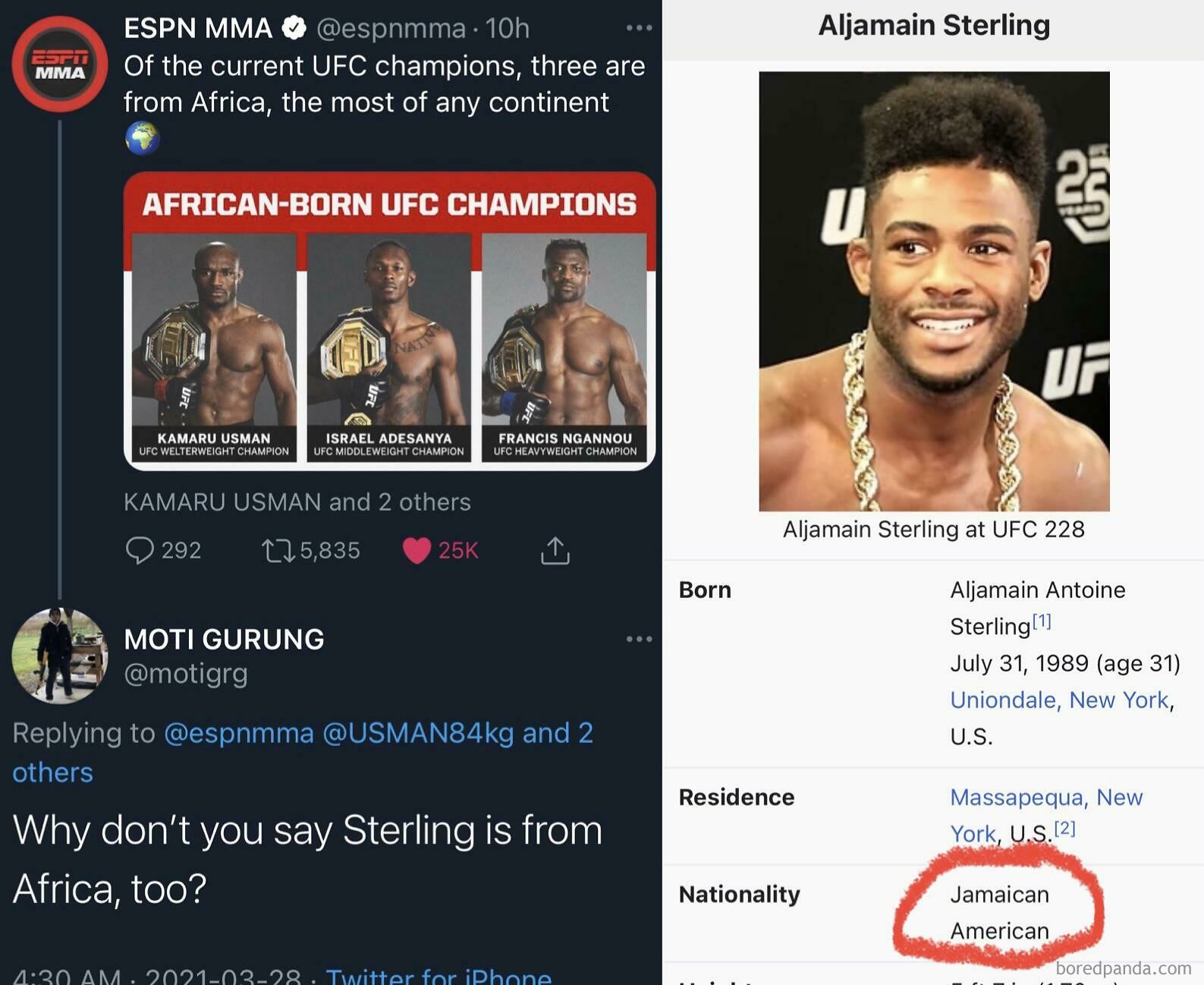The image size is (1204, 985).
Task: Click citation reference [2]
Action: (x=1065, y=828)
